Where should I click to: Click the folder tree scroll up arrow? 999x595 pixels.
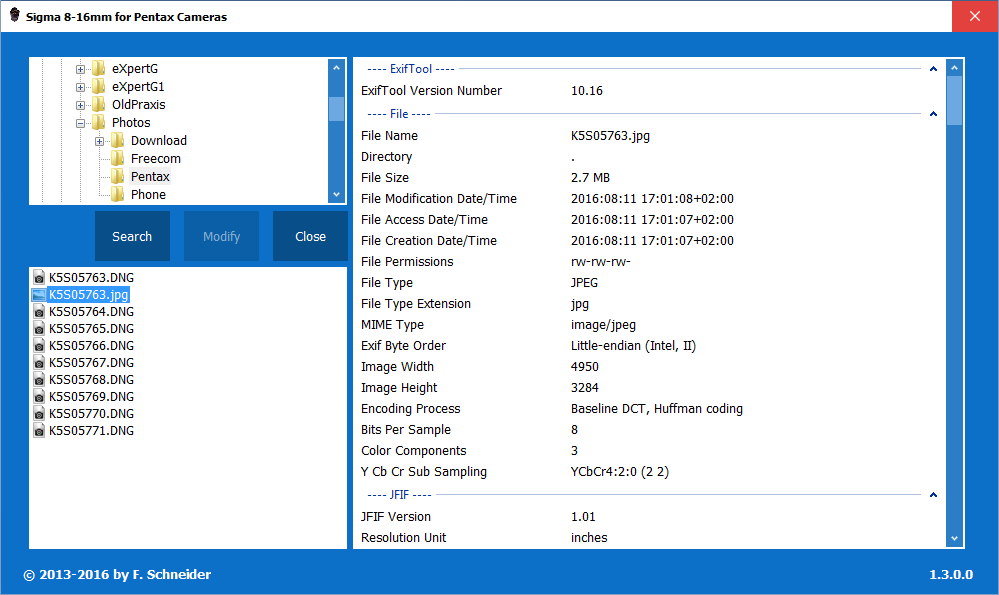[336, 68]
